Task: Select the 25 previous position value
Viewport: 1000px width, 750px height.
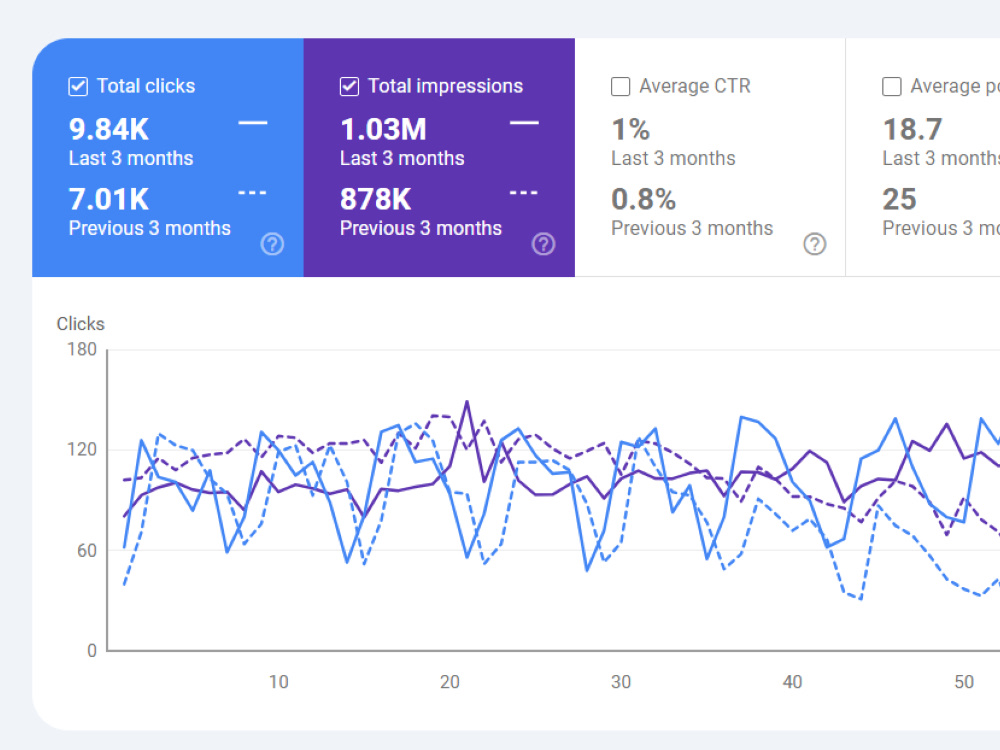Action: click(900, 199)
